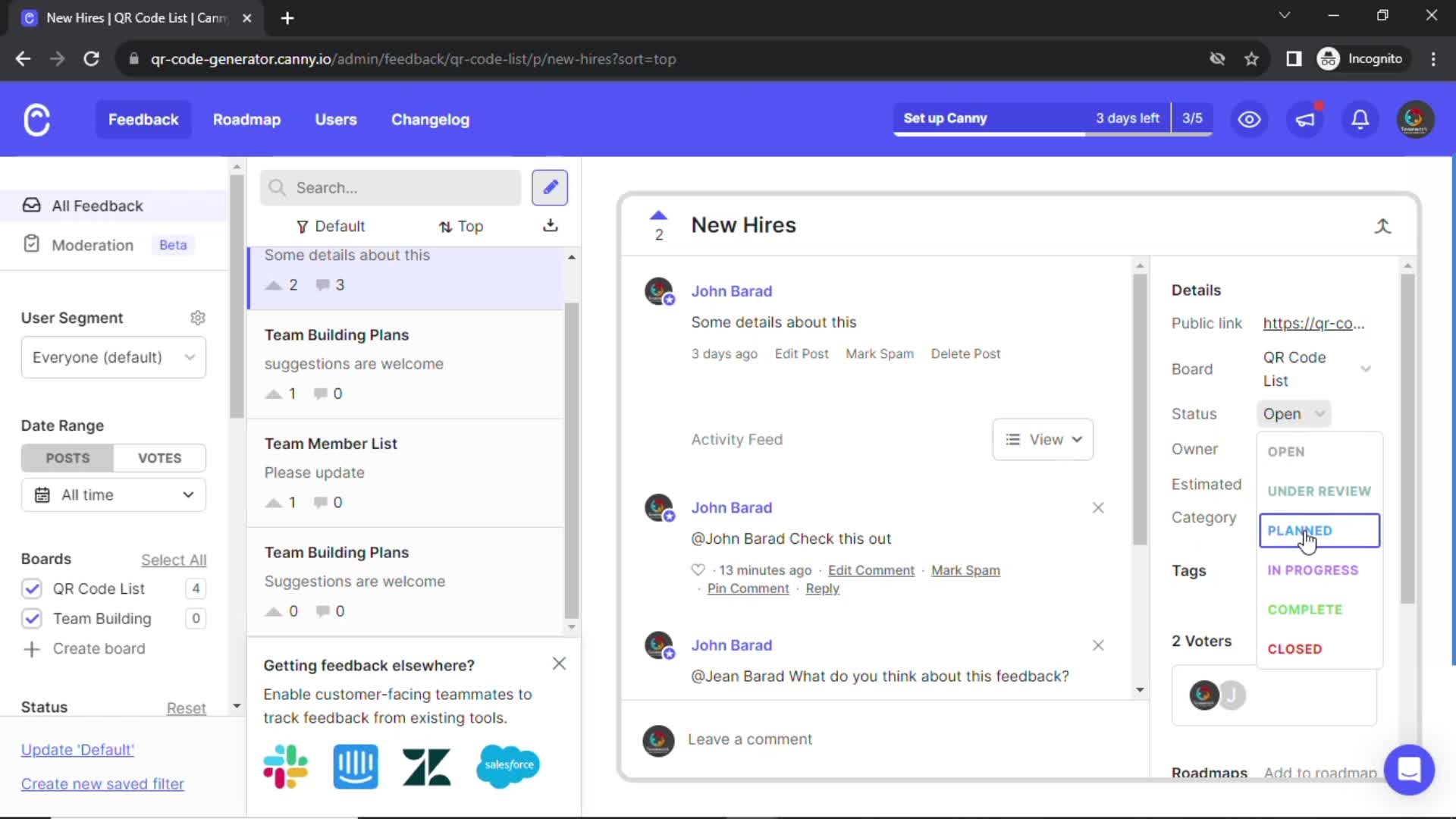Open the public link URL
The image size is (1456, 819).
(1313, 324)
